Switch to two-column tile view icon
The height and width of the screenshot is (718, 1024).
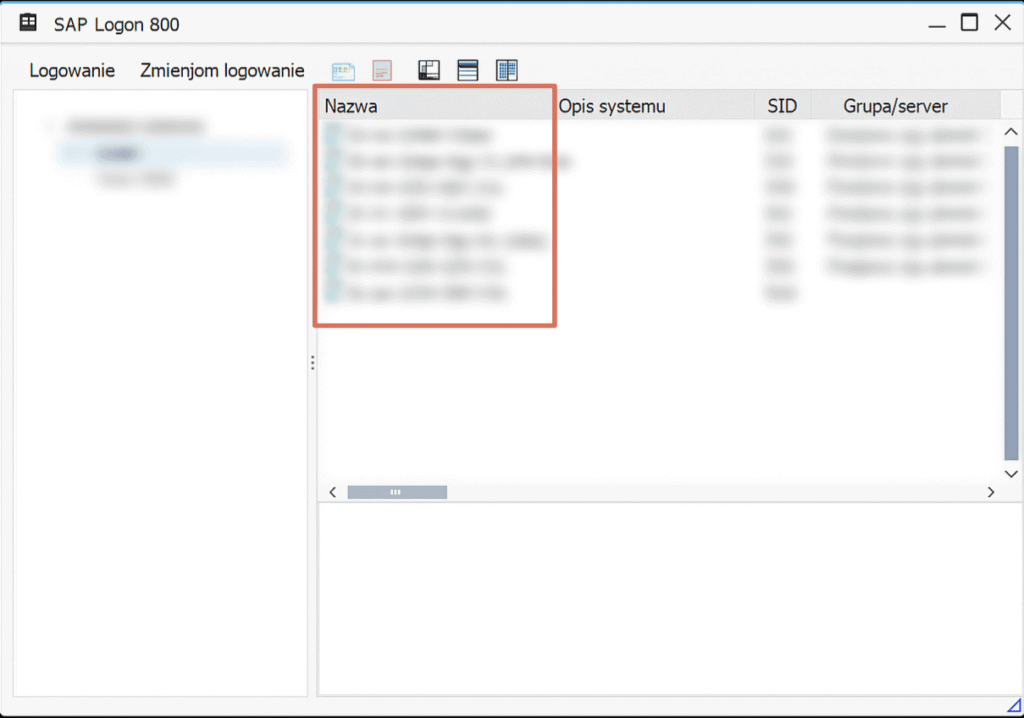click(507, 70)
